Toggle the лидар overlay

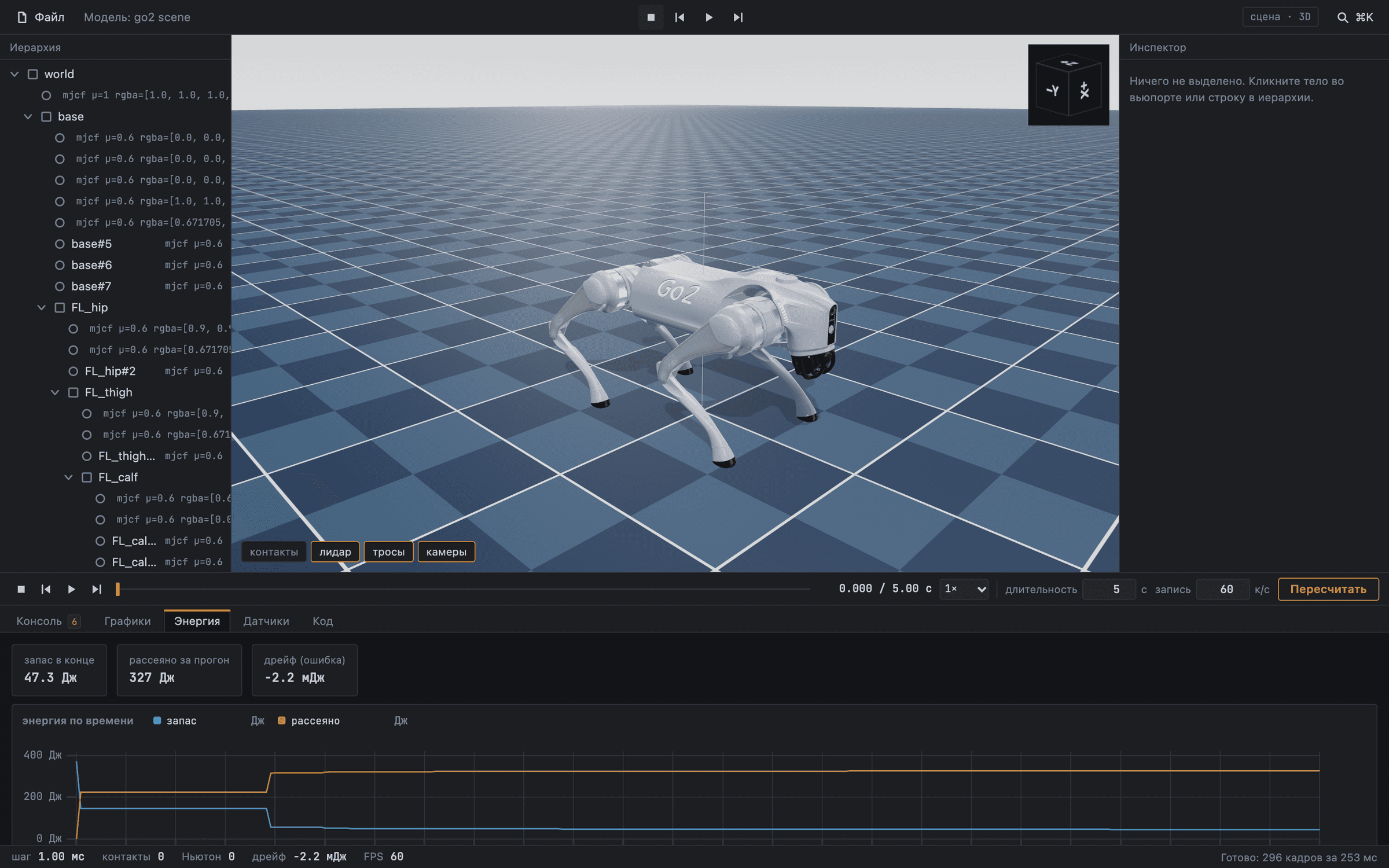[x=335, y=552]
